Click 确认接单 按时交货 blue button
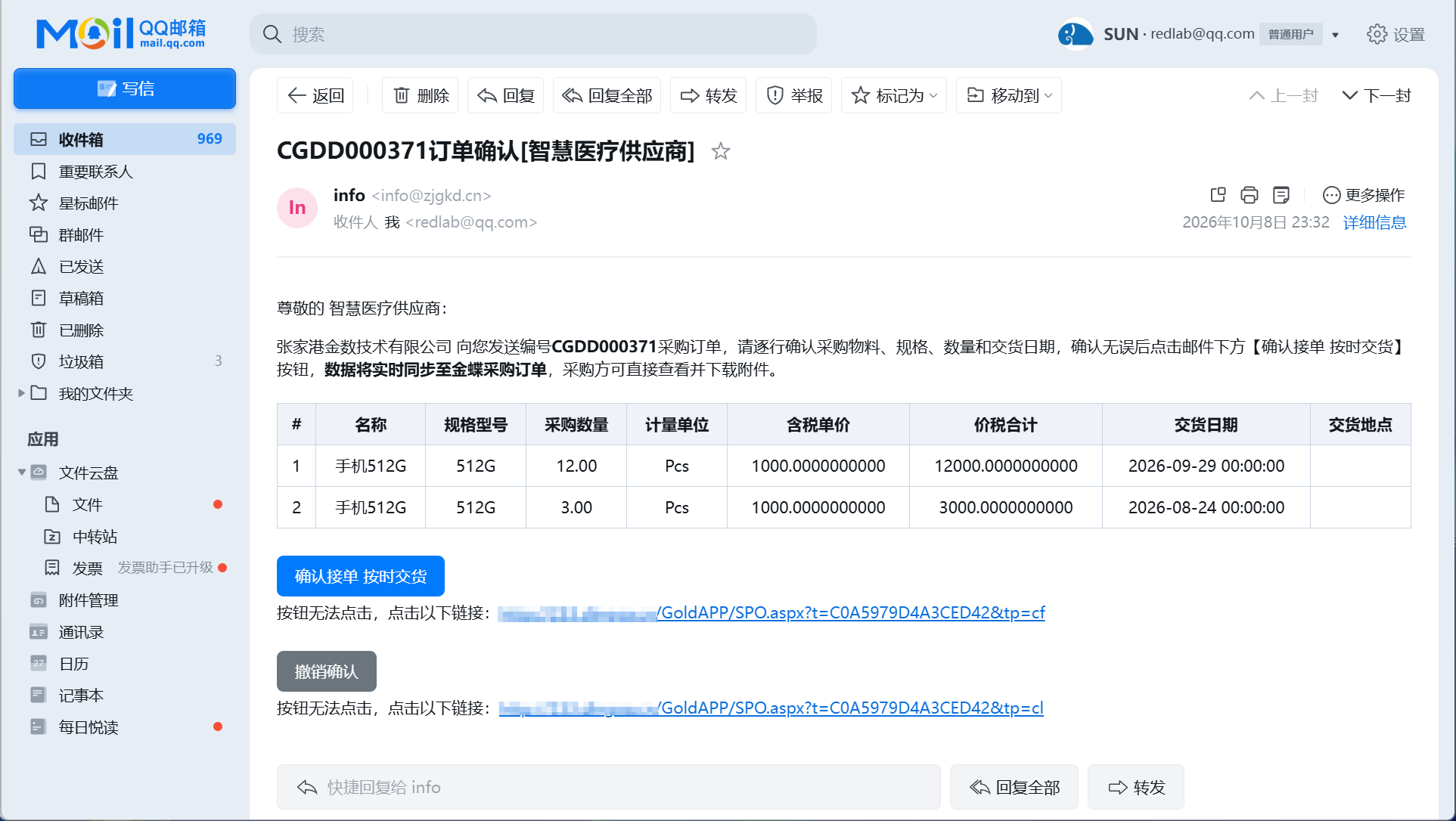Viewport: 1456px width, 821px height. click(361, 576)
